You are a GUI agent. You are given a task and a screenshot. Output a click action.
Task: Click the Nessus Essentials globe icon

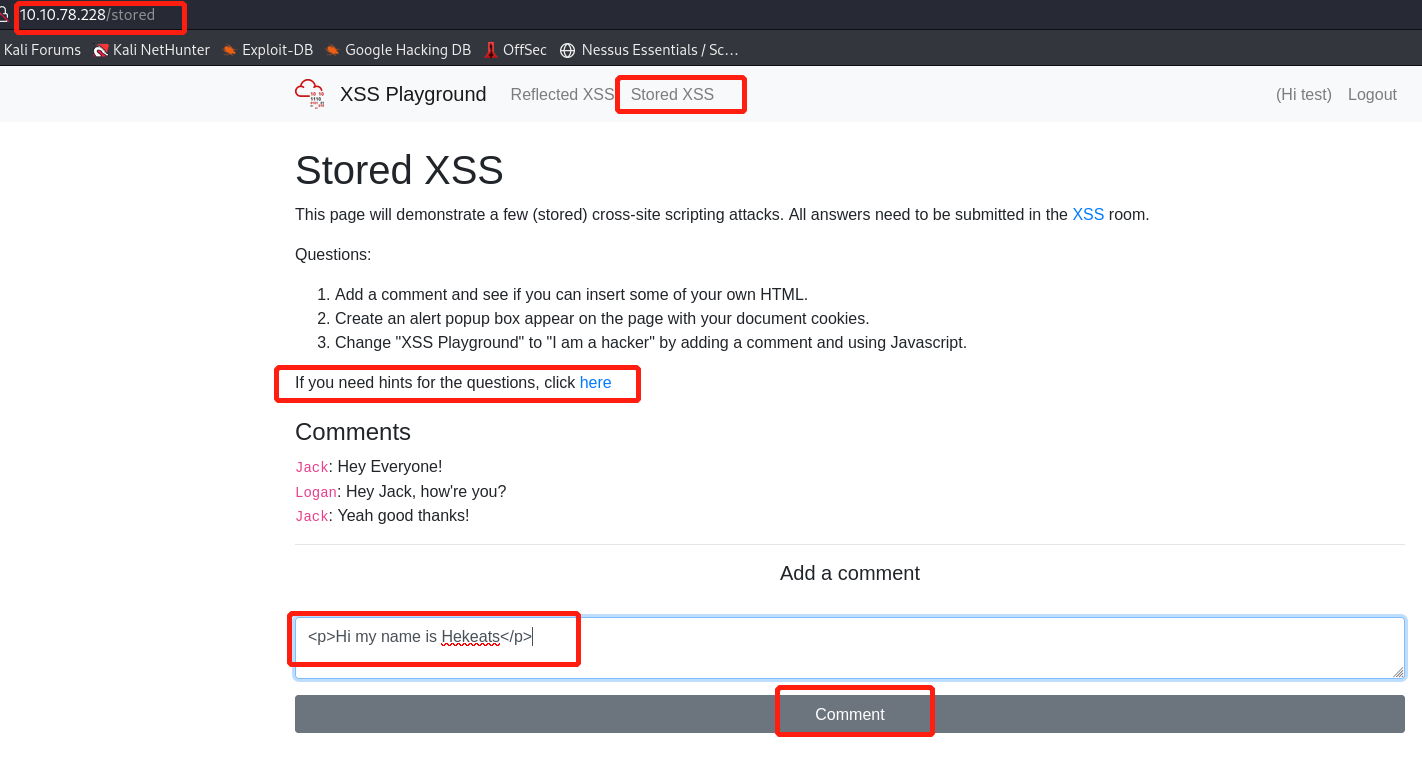click(x=568, y=50)
